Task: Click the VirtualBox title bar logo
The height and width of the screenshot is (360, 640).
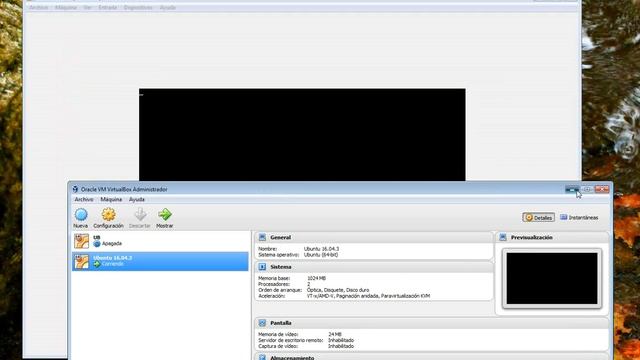Action: (75, 189)
